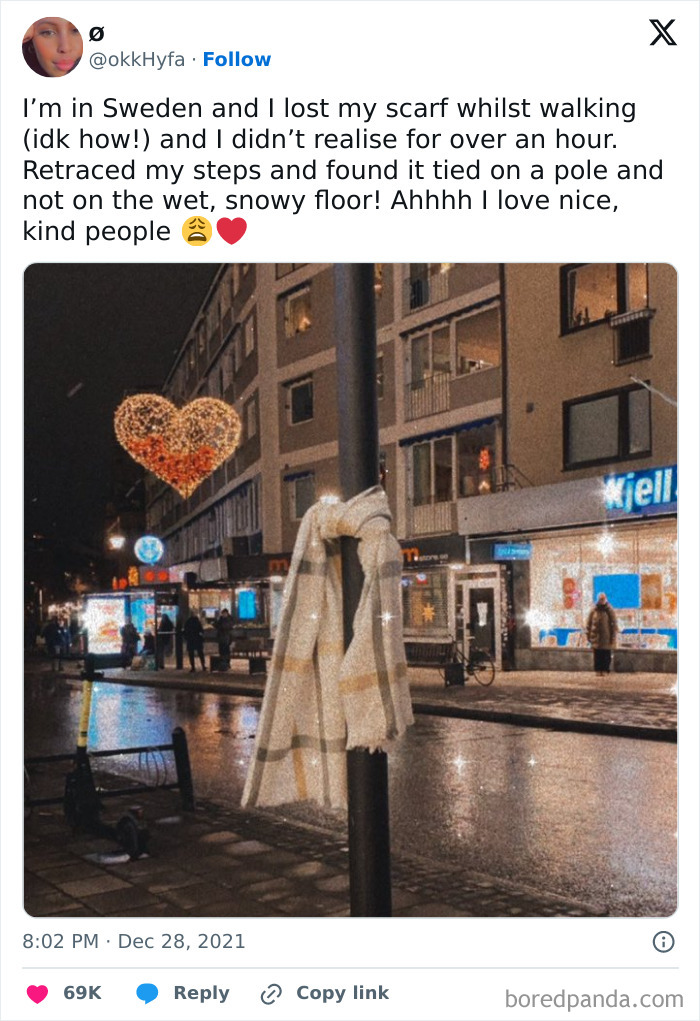
Task: Click the blue reply speech bubble icon
Action: 147,994
